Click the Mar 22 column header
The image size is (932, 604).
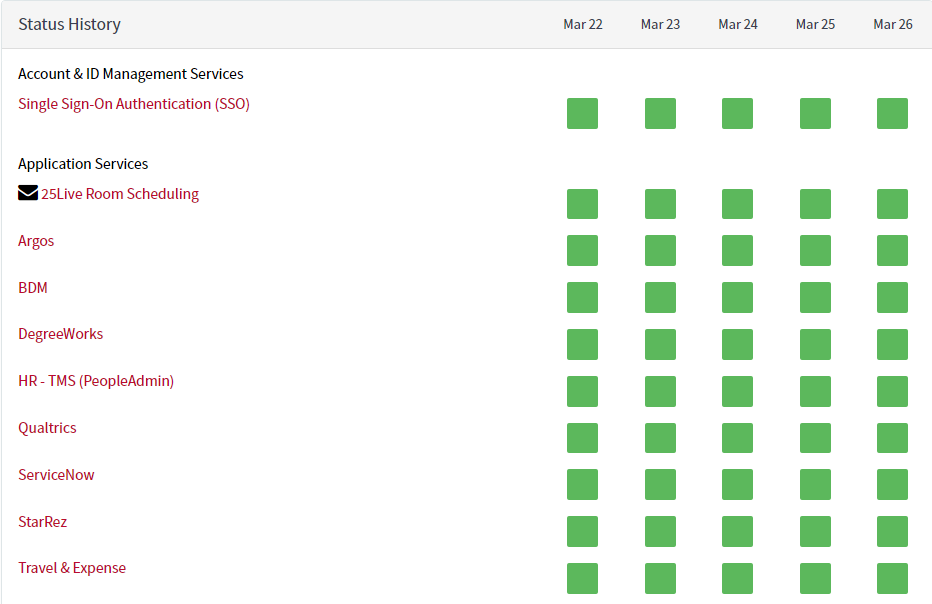tap(583, 24)
